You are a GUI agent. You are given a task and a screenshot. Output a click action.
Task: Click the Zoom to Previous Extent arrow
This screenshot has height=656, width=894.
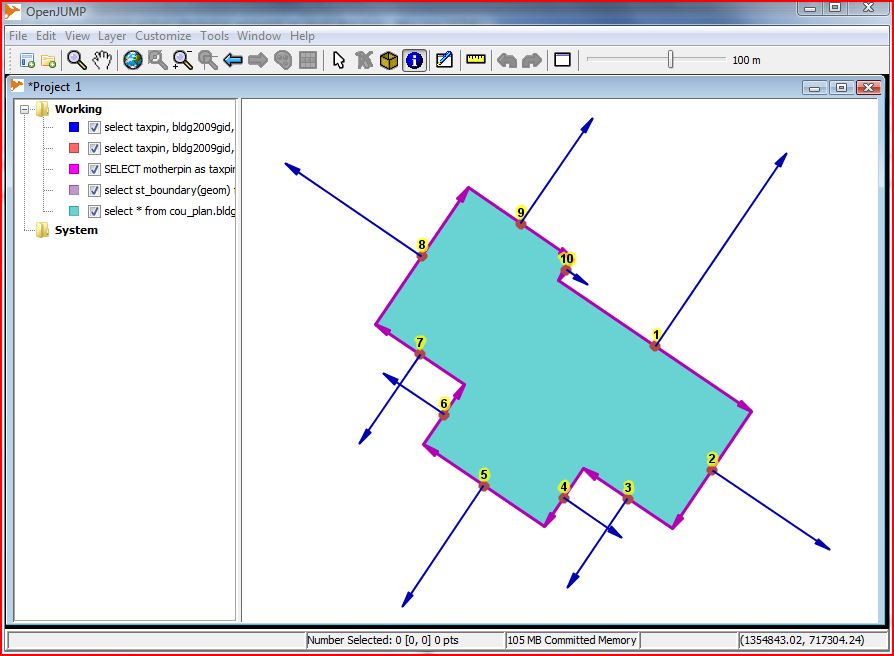(x=233, y=60)
